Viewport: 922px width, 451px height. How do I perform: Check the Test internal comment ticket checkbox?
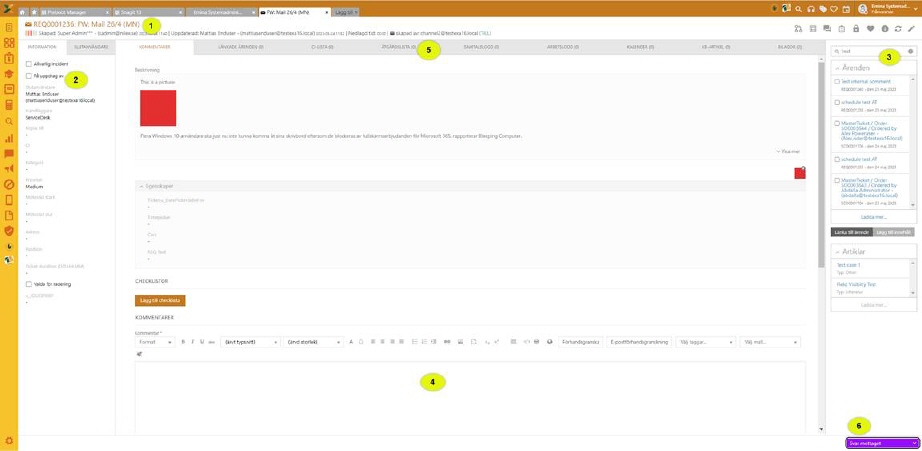click(x=836, y=79)
